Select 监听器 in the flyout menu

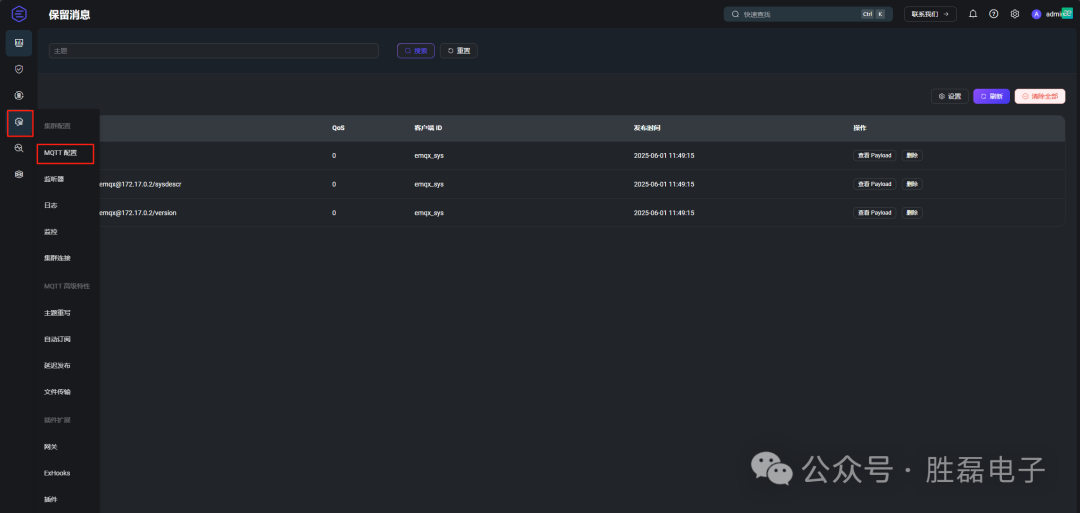pyautogui.click(x=54, y=179)
